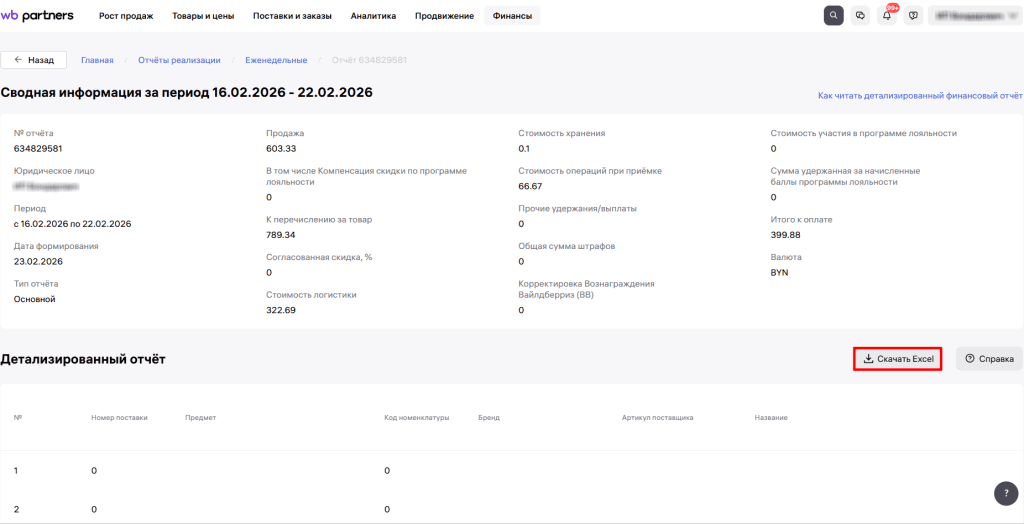The height and width of the screenshot is (524, 1024).
Task: Click Итого к оплате value 399.88
Action: tap(786, 235)
